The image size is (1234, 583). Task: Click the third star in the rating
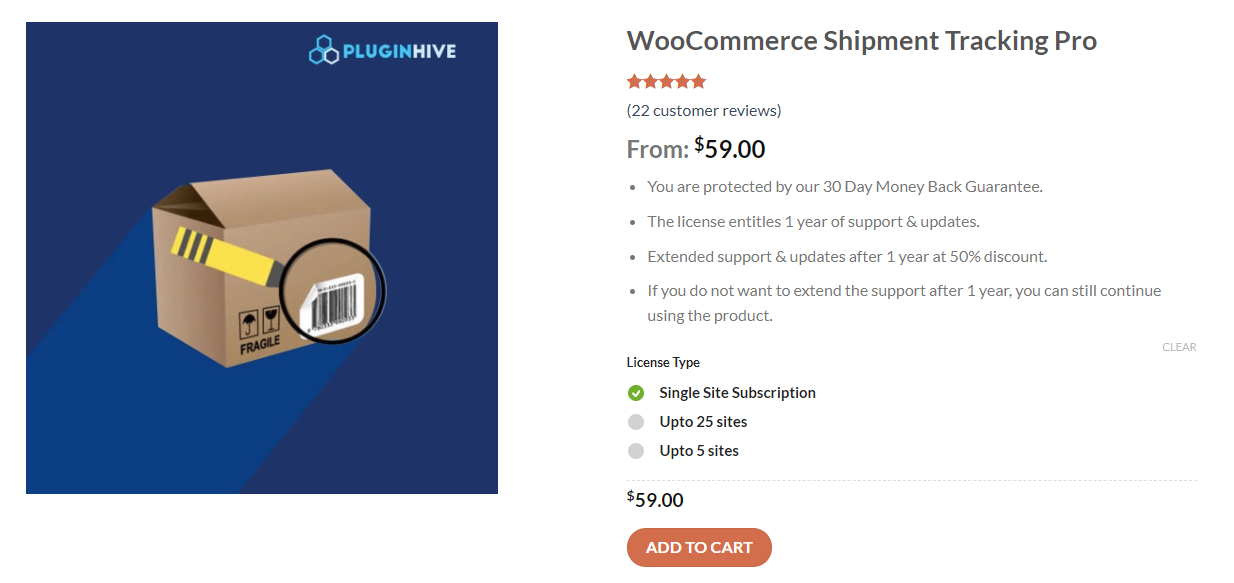pyautogui.click(x=667, y=82)
